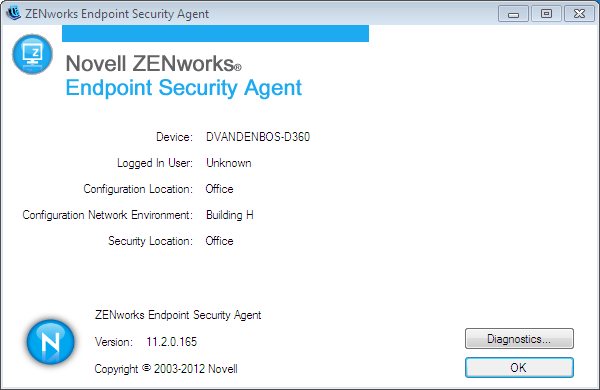The width and height of the screenshot is (600, 390).
Task: Minimize the Security Agent window
Action: pos(514,14)
